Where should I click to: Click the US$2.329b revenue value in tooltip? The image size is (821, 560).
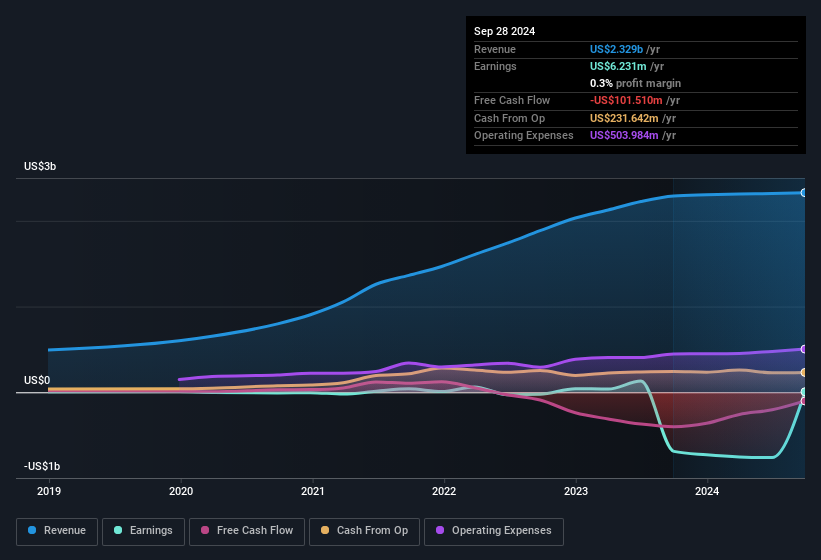click(x=617, y=49)
